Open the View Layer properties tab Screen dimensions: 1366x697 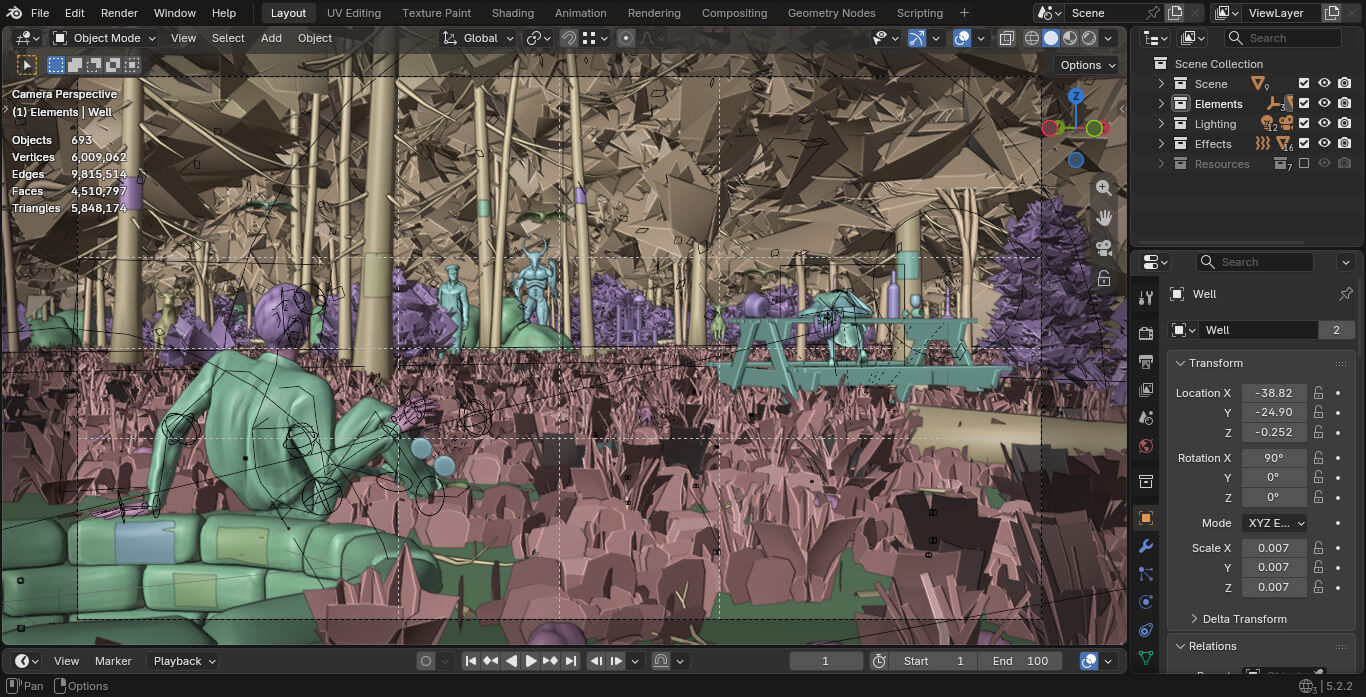click(x=1146, y=389)
